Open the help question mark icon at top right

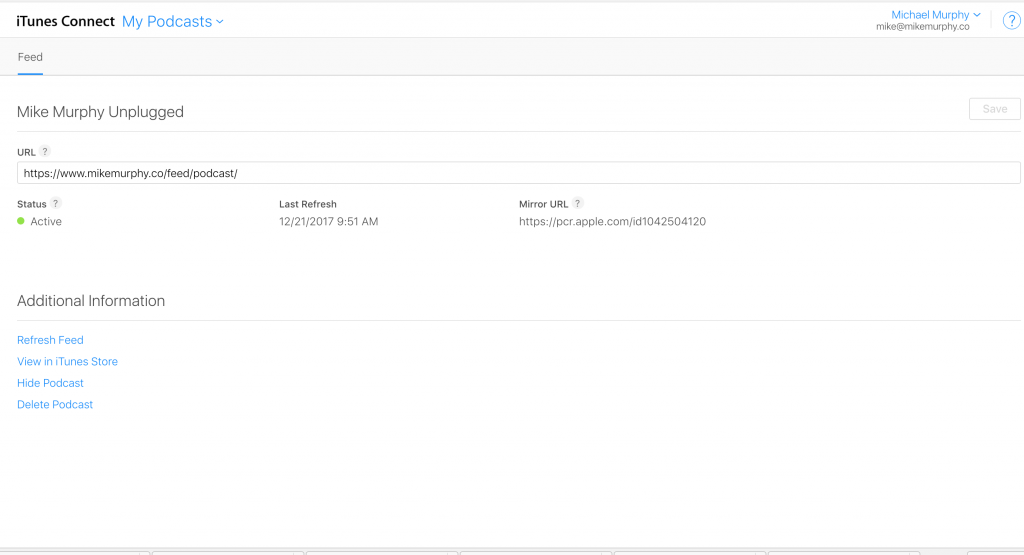[1011, 21]
